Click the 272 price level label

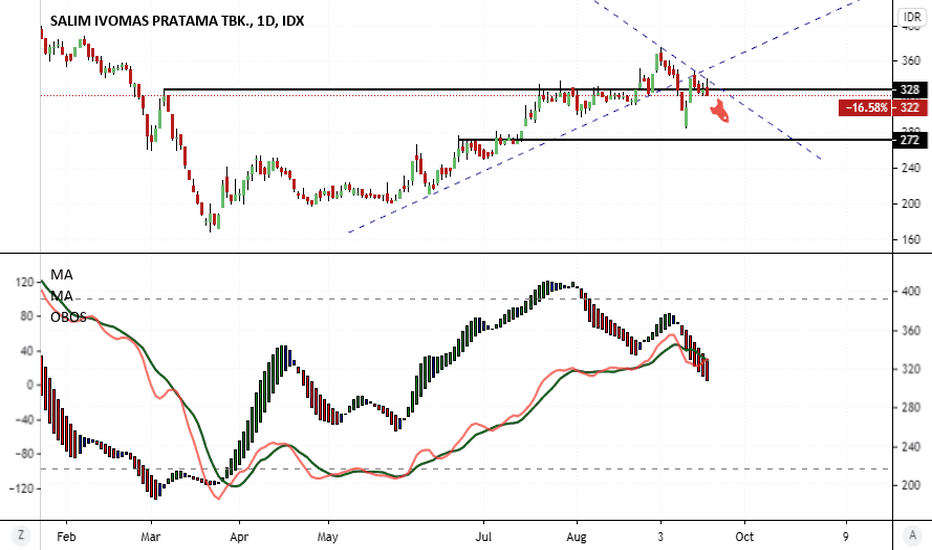click(910, 140)
